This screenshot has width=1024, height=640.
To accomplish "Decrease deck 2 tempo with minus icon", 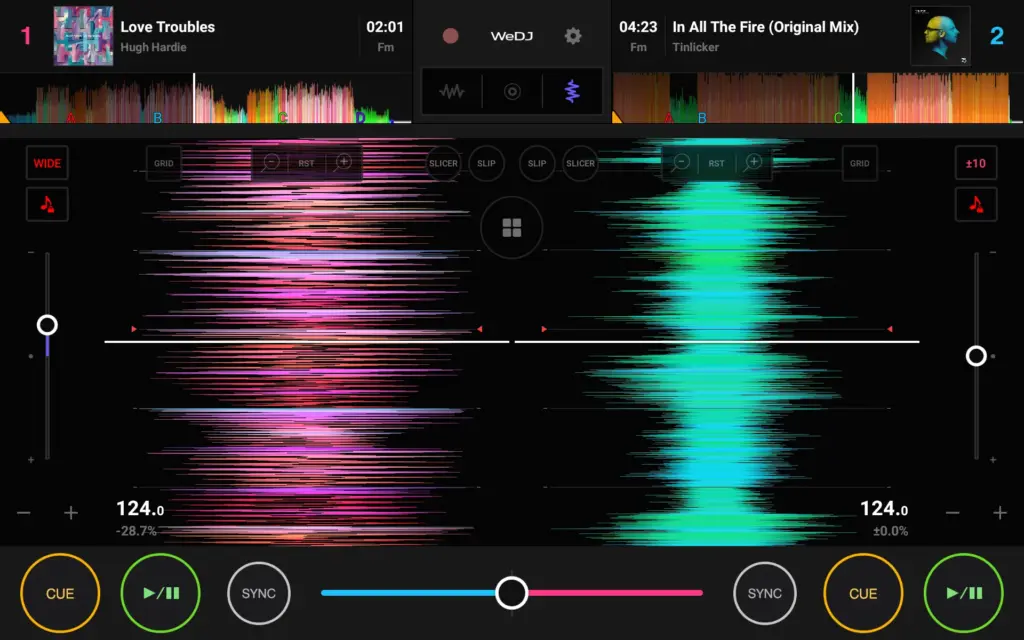I will [953, 513].
